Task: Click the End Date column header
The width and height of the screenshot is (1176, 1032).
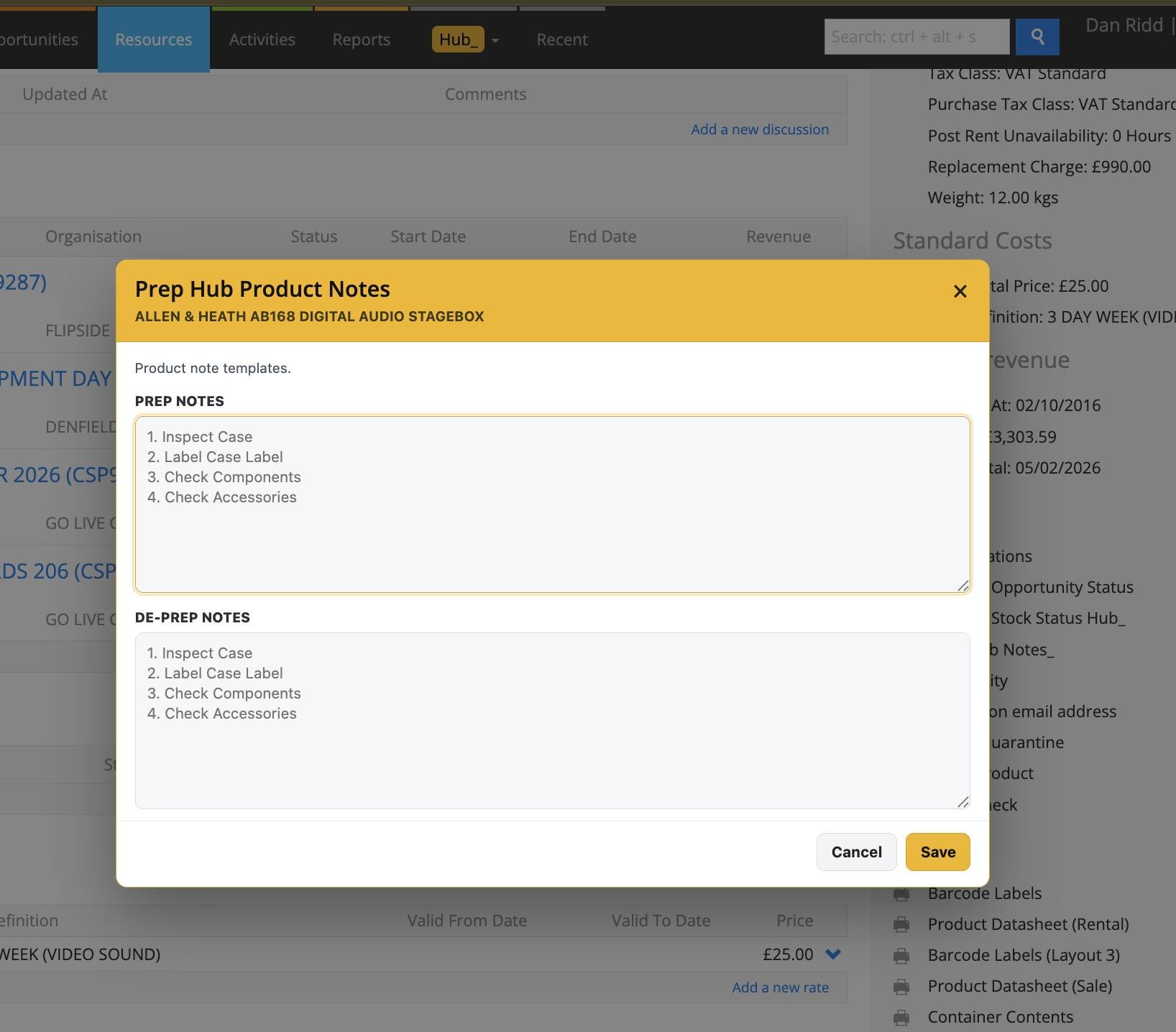Action: click(x=602, y=236)
